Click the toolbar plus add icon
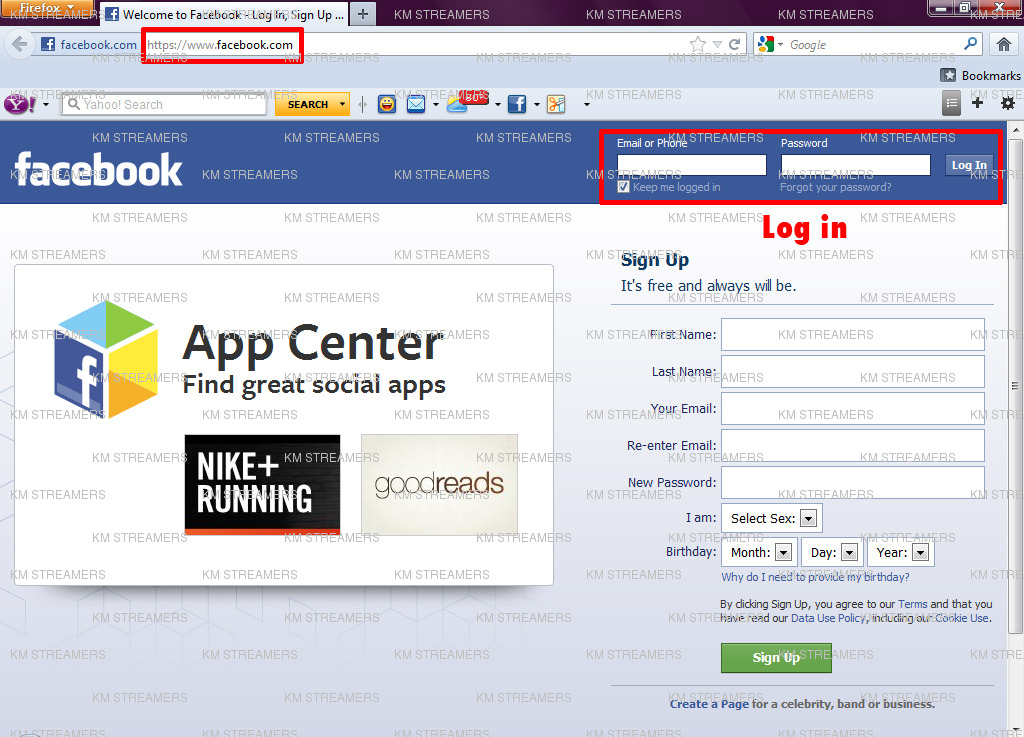The width and height of the screenshot is (1024, 737). [x=977, y=102]
